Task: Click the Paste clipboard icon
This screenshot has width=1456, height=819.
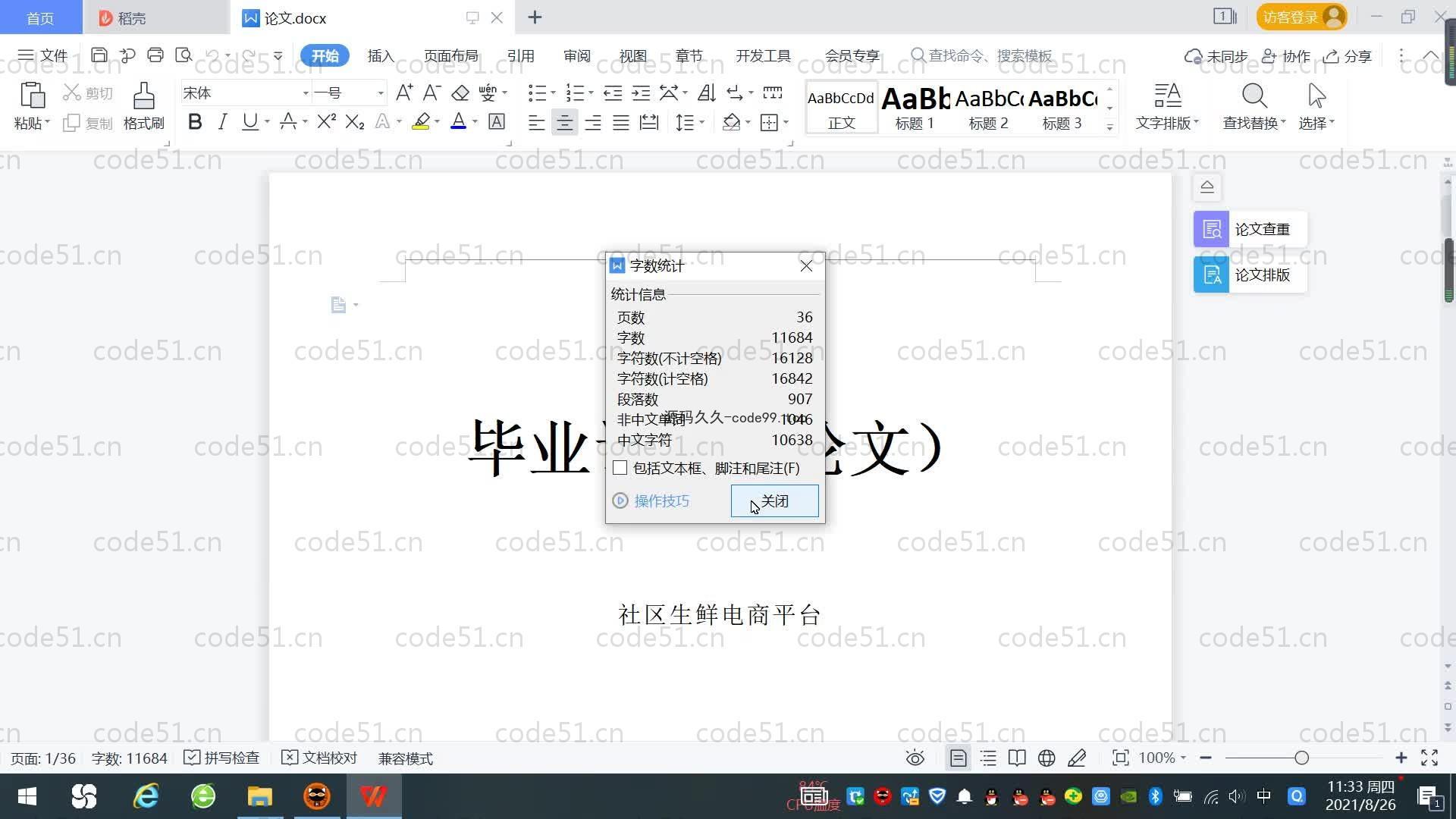Action: (x=32, y=96)
